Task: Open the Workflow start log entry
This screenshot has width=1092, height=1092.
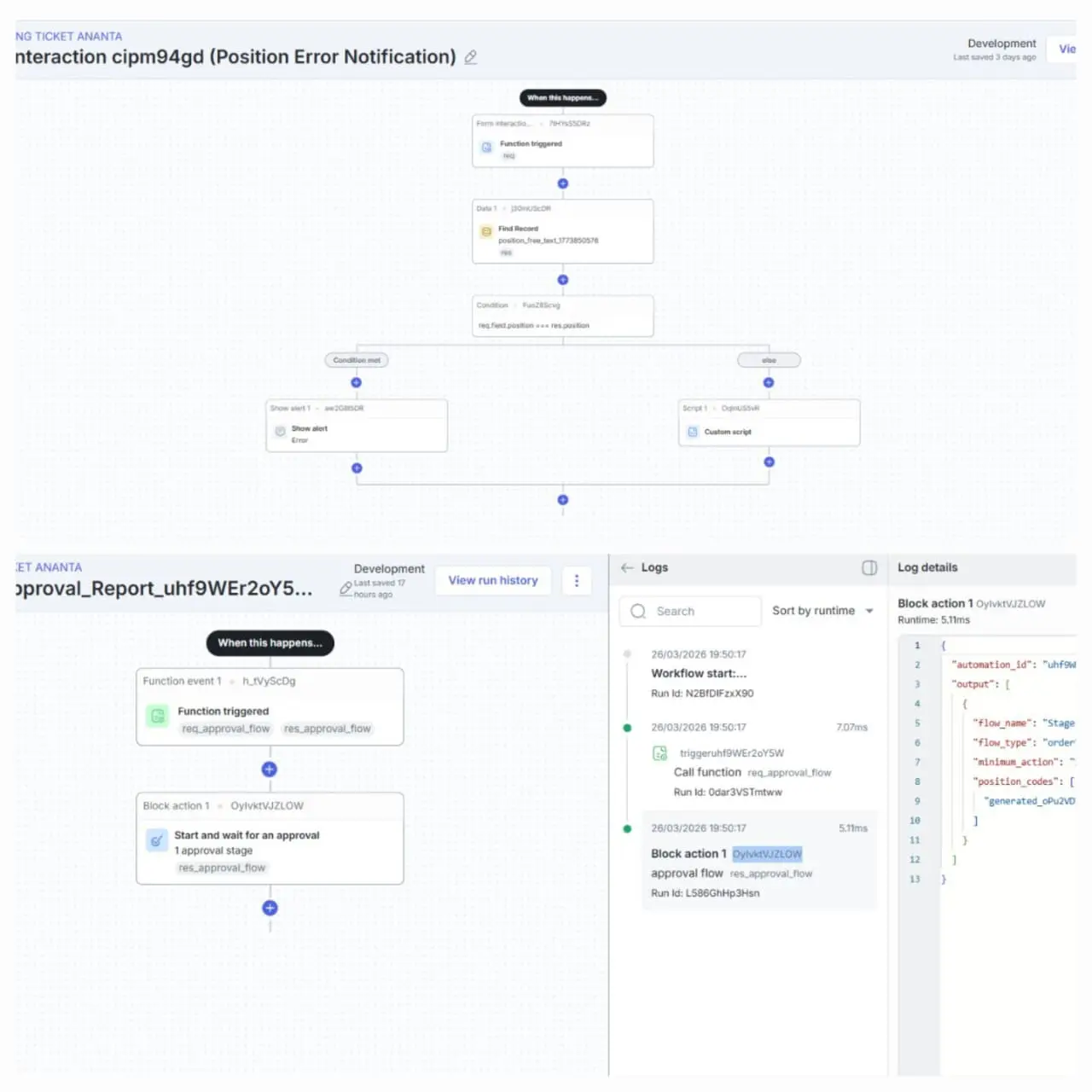Action: point(700,673)
